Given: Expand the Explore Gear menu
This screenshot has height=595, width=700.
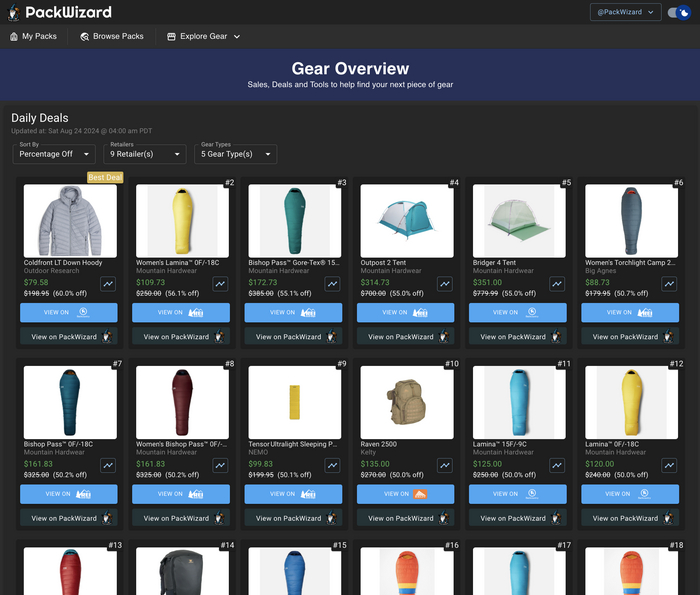Looking at the screenshot, I should pos(204,36).
